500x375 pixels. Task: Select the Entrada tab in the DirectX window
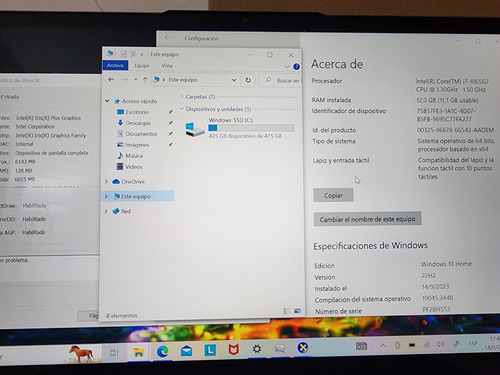pos(9,97)
